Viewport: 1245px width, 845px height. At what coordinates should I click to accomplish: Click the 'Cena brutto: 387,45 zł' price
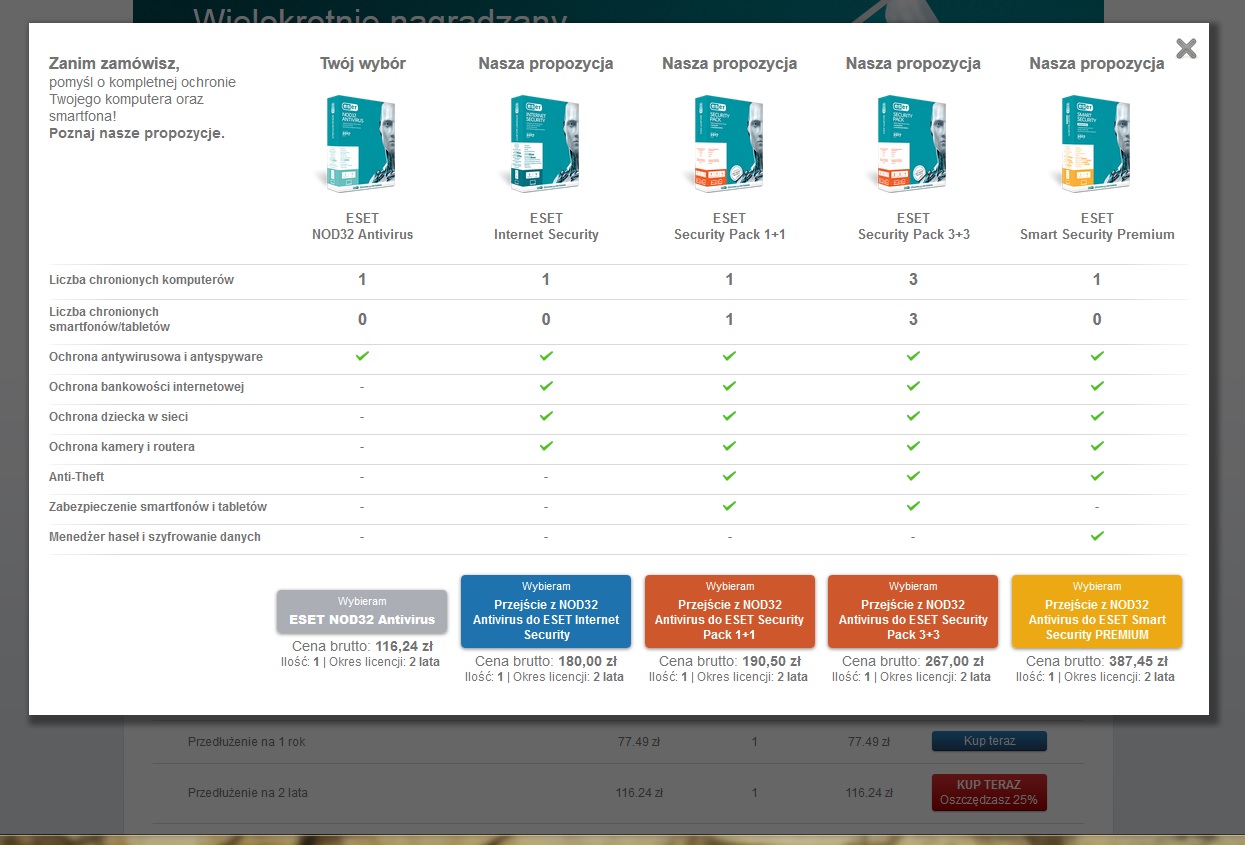point(1097,661)
